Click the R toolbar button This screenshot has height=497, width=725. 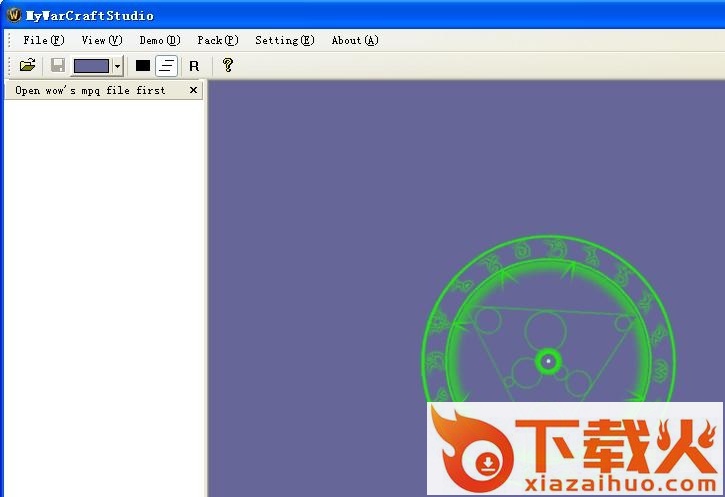coord(194,66)
